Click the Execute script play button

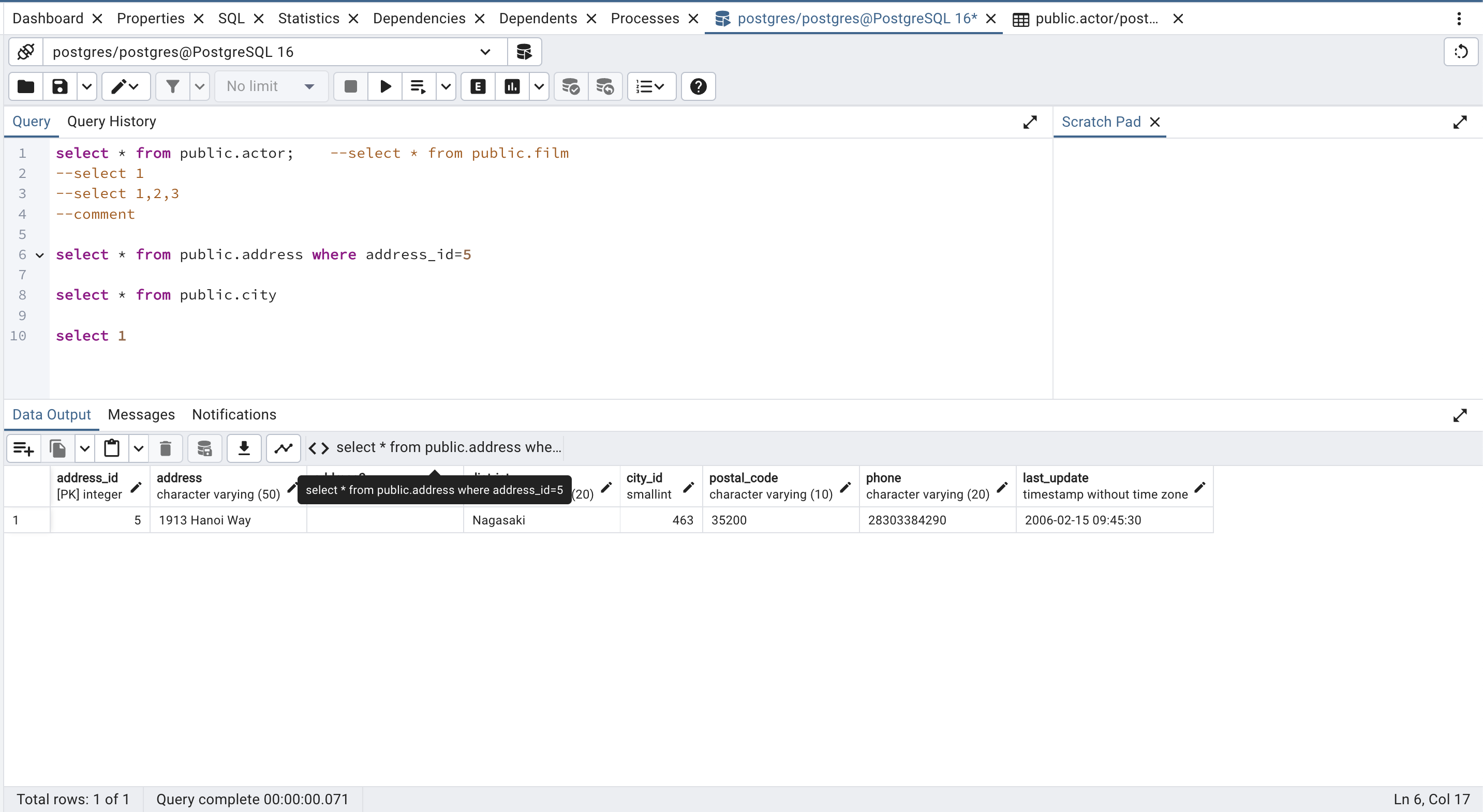(x=385, y=86)
